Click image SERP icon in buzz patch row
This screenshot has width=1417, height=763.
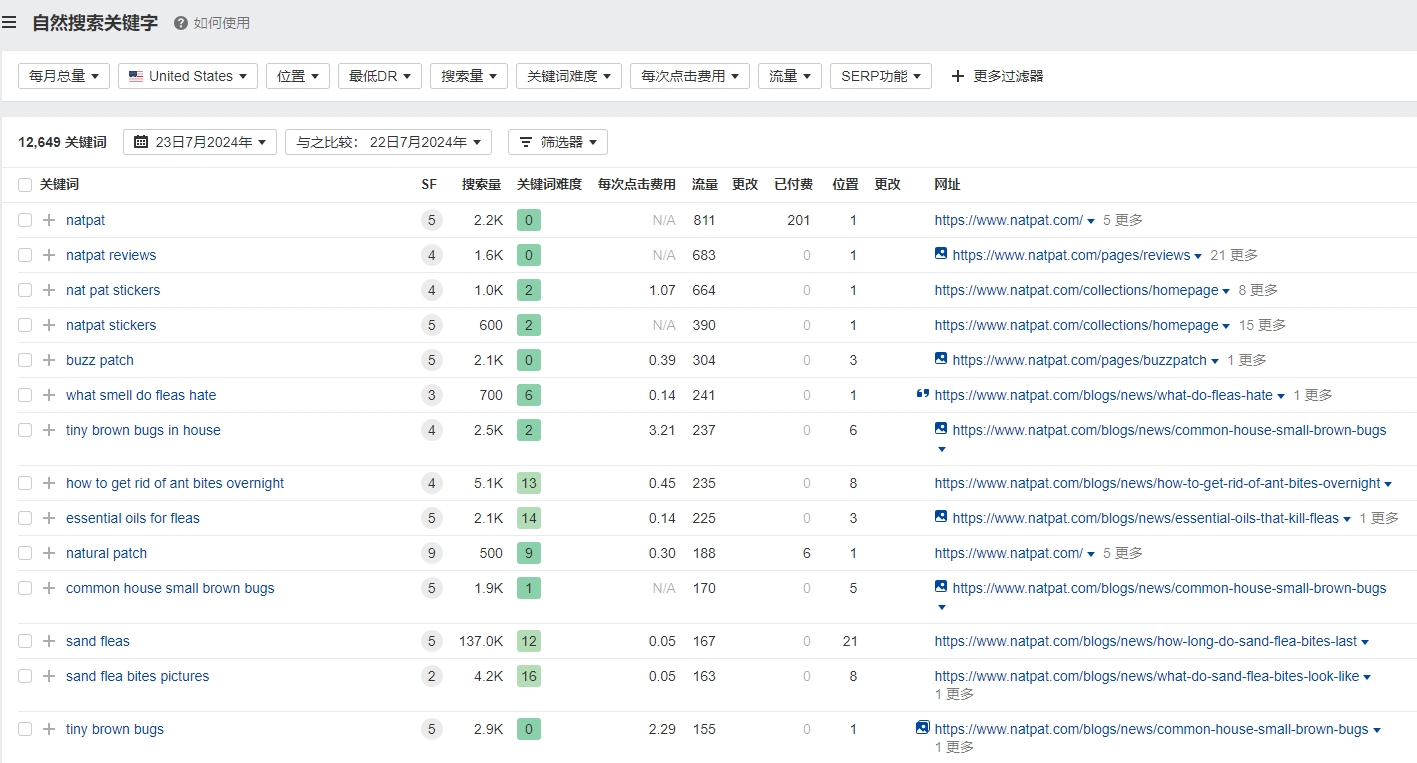click(941, 359)
